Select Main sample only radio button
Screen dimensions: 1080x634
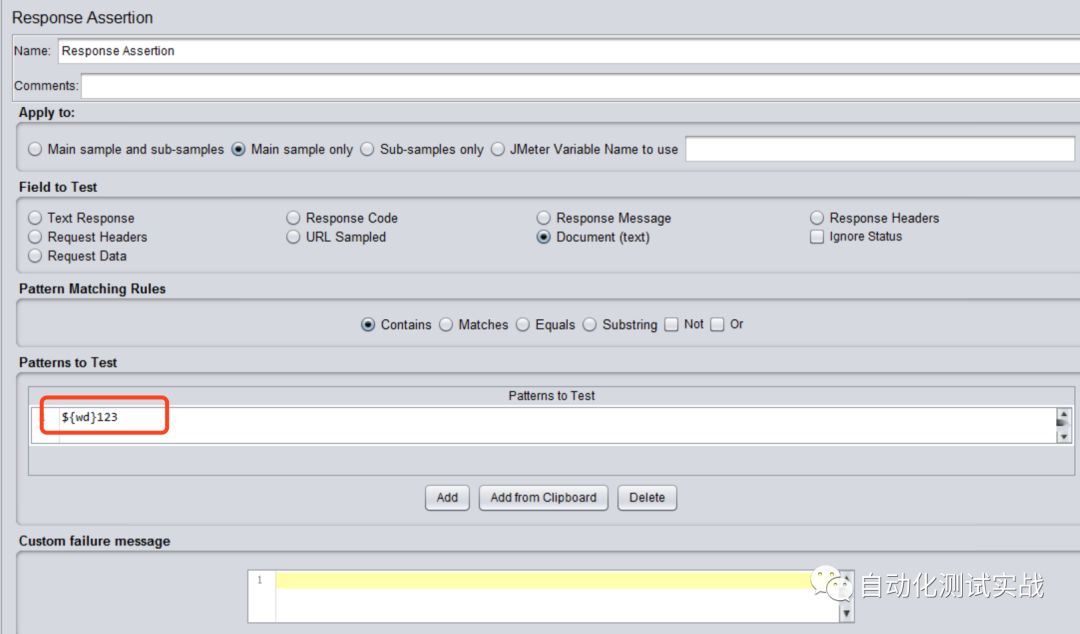click(238, 150)
